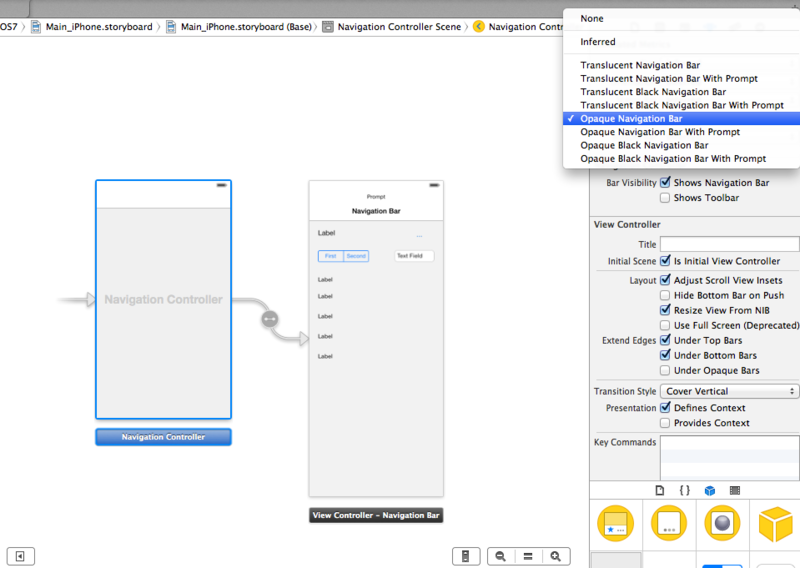The image size is (800, 568).
Task: Click the Main_iPhone.storyboard (Base) file icon
Action: pos(171,27)
